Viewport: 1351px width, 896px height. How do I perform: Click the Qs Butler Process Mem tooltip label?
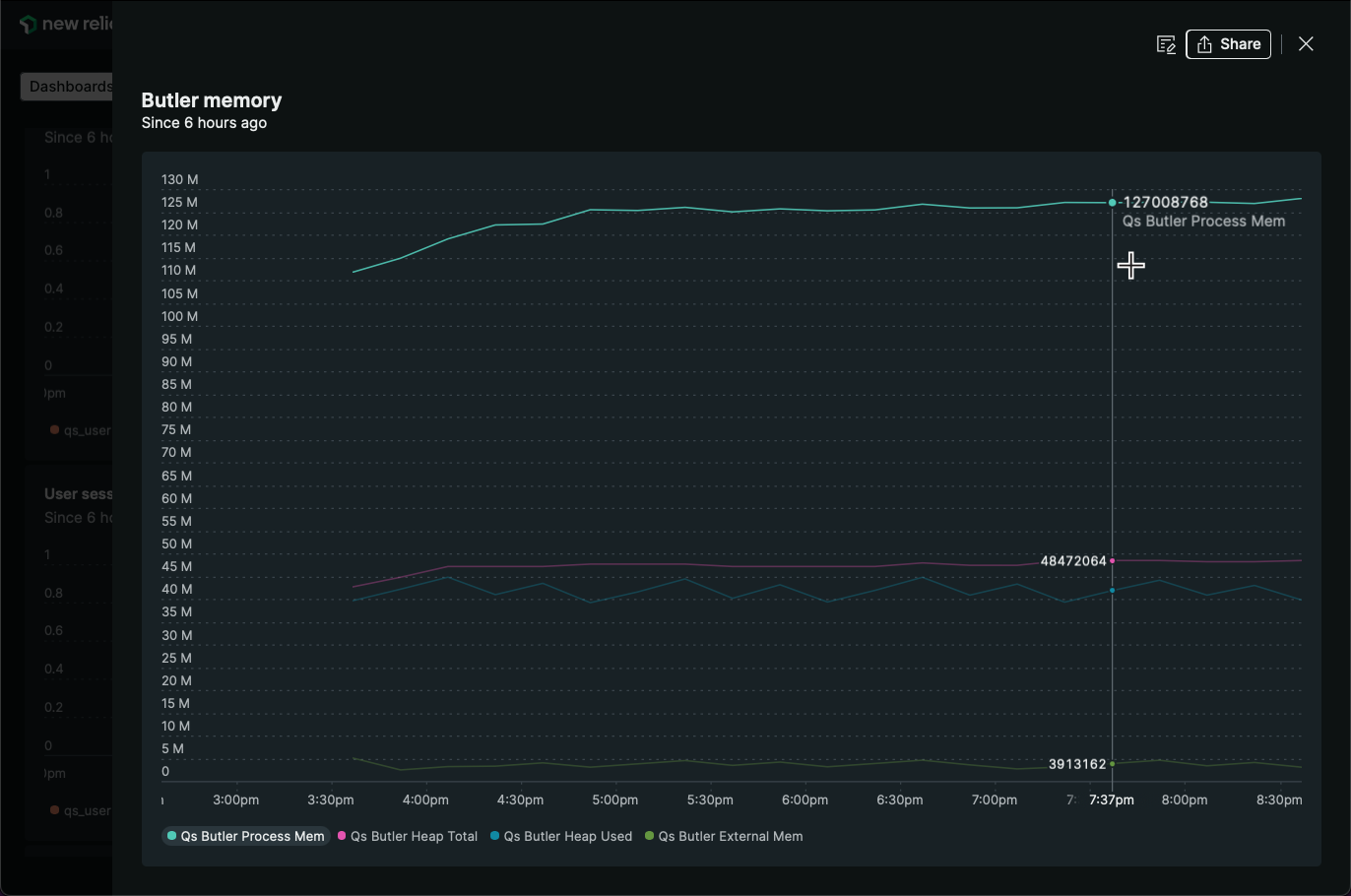point(1204,222)
